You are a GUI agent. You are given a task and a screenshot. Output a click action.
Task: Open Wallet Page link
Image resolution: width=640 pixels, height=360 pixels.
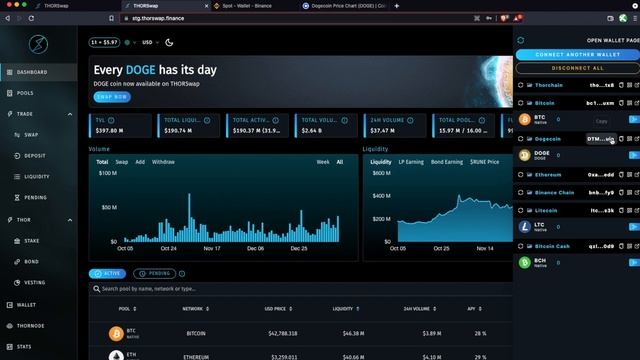(613, 40)
